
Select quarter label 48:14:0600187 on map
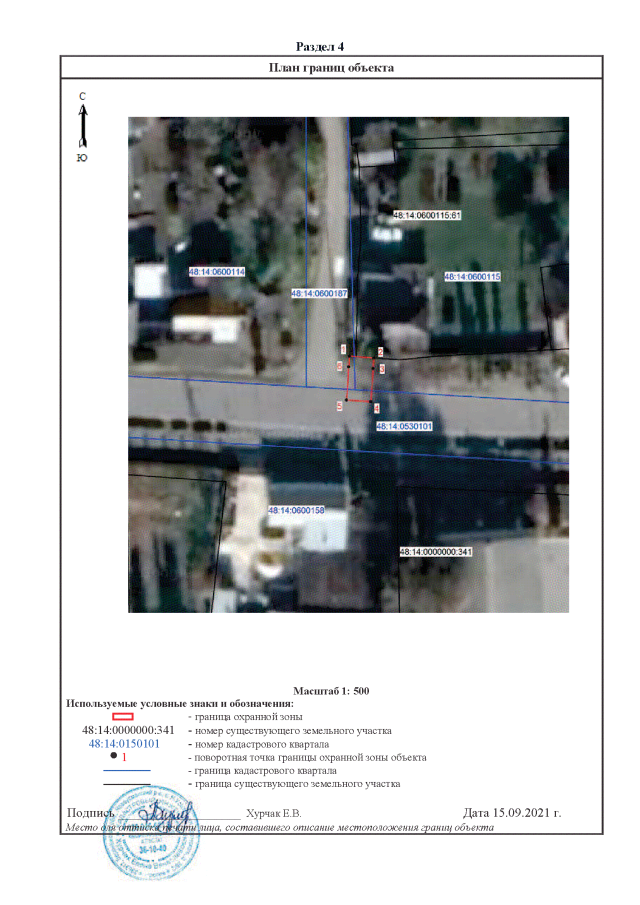coord(319,294)
